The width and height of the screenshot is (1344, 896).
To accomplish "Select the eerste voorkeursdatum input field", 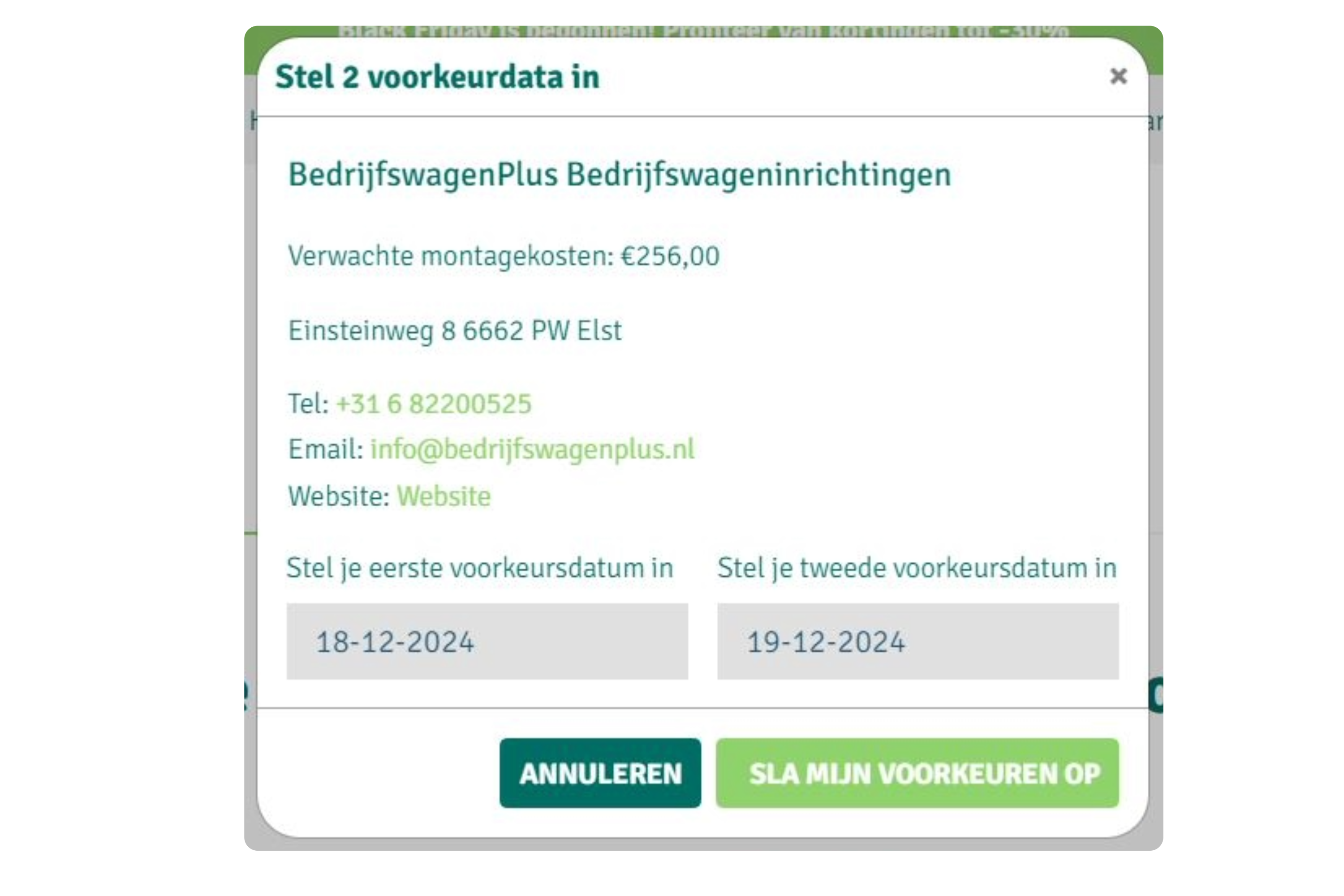I will point(487,640).
